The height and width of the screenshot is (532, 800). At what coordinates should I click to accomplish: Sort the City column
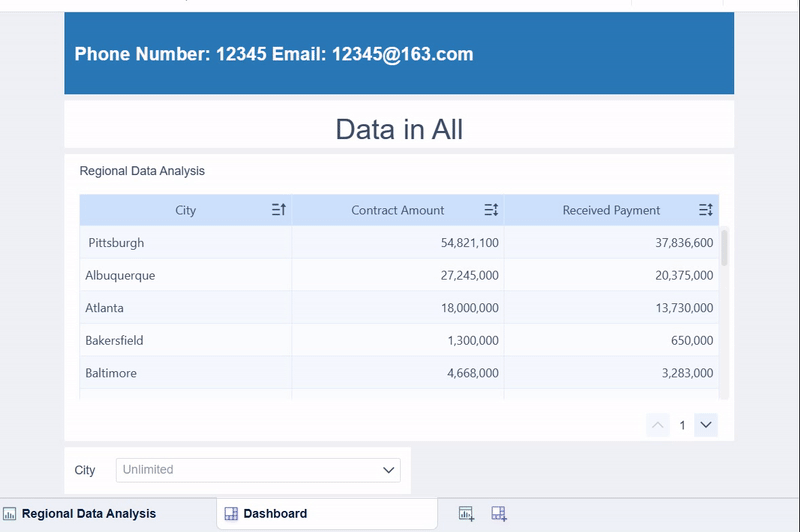(x=279, y=210)
